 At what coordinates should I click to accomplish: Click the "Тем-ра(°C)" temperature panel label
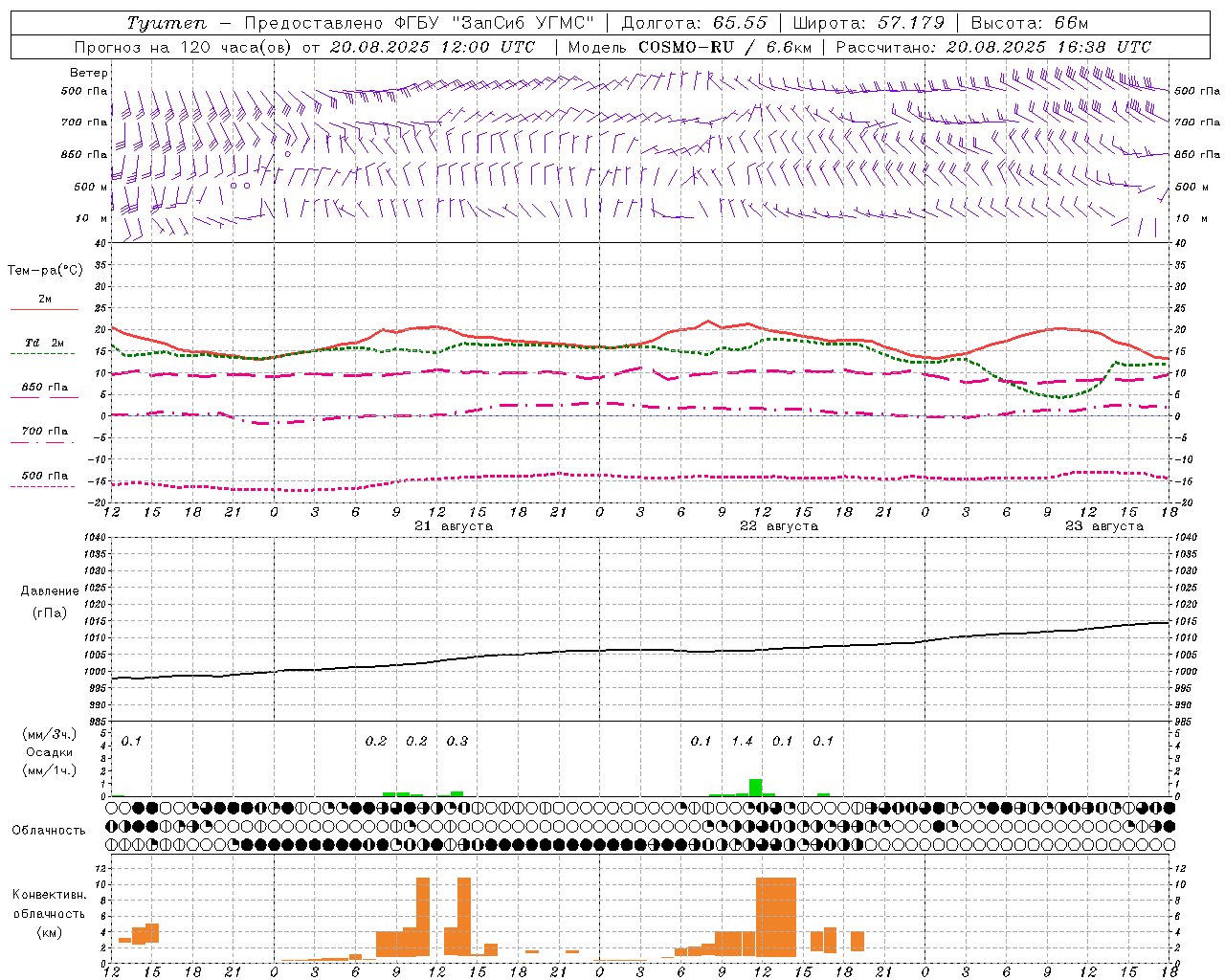[45, 271]
